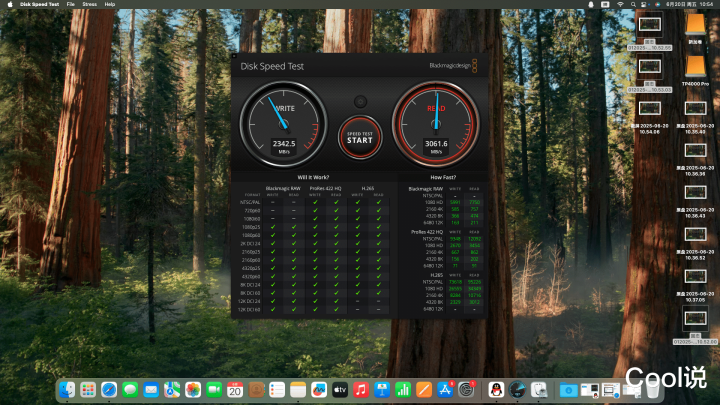Image resolution: width=720 pixels, height=405 pixels.
Task: Open Mail from the Dock
Action: point(151,390)
